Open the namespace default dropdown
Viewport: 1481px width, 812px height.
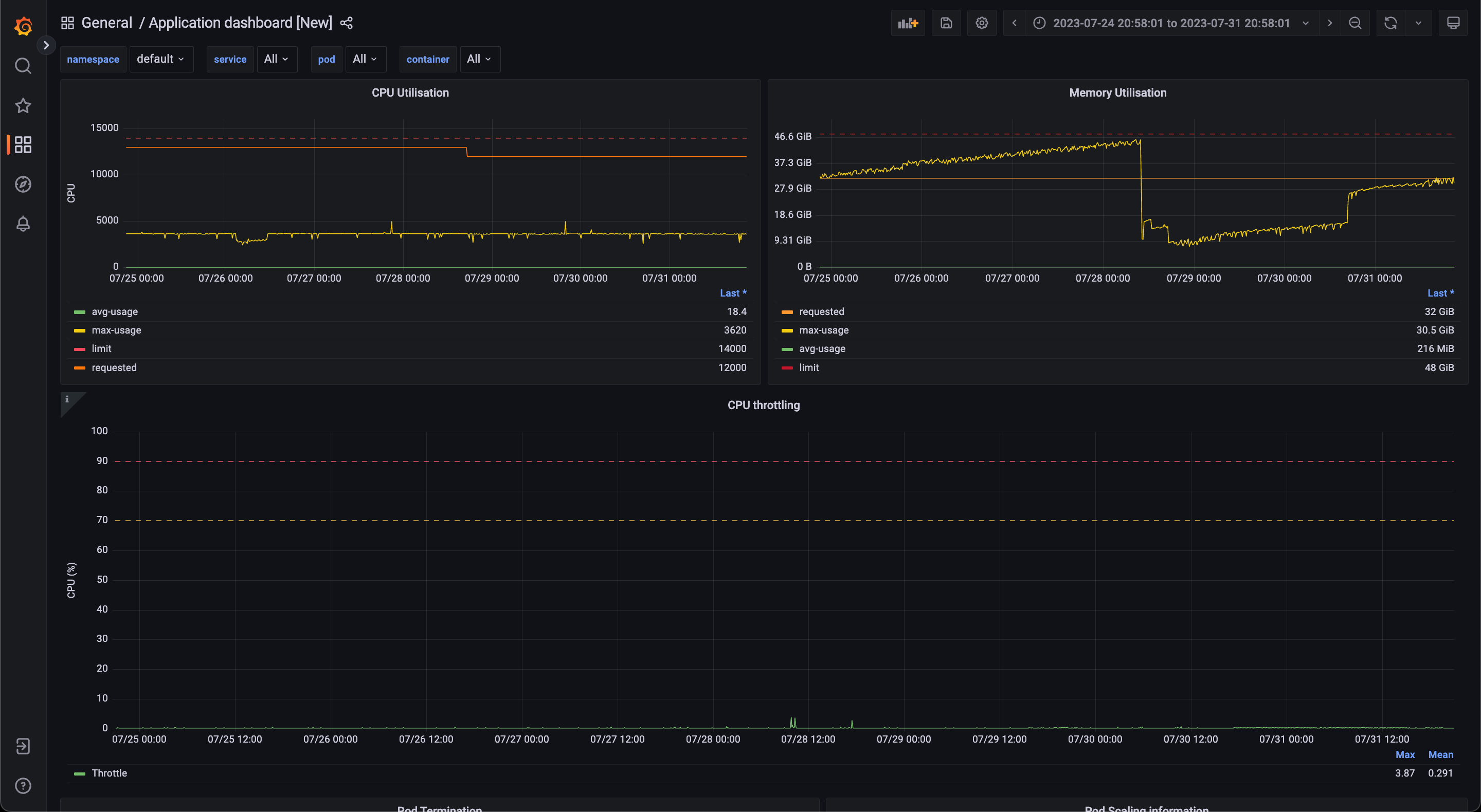pos(160,59)
